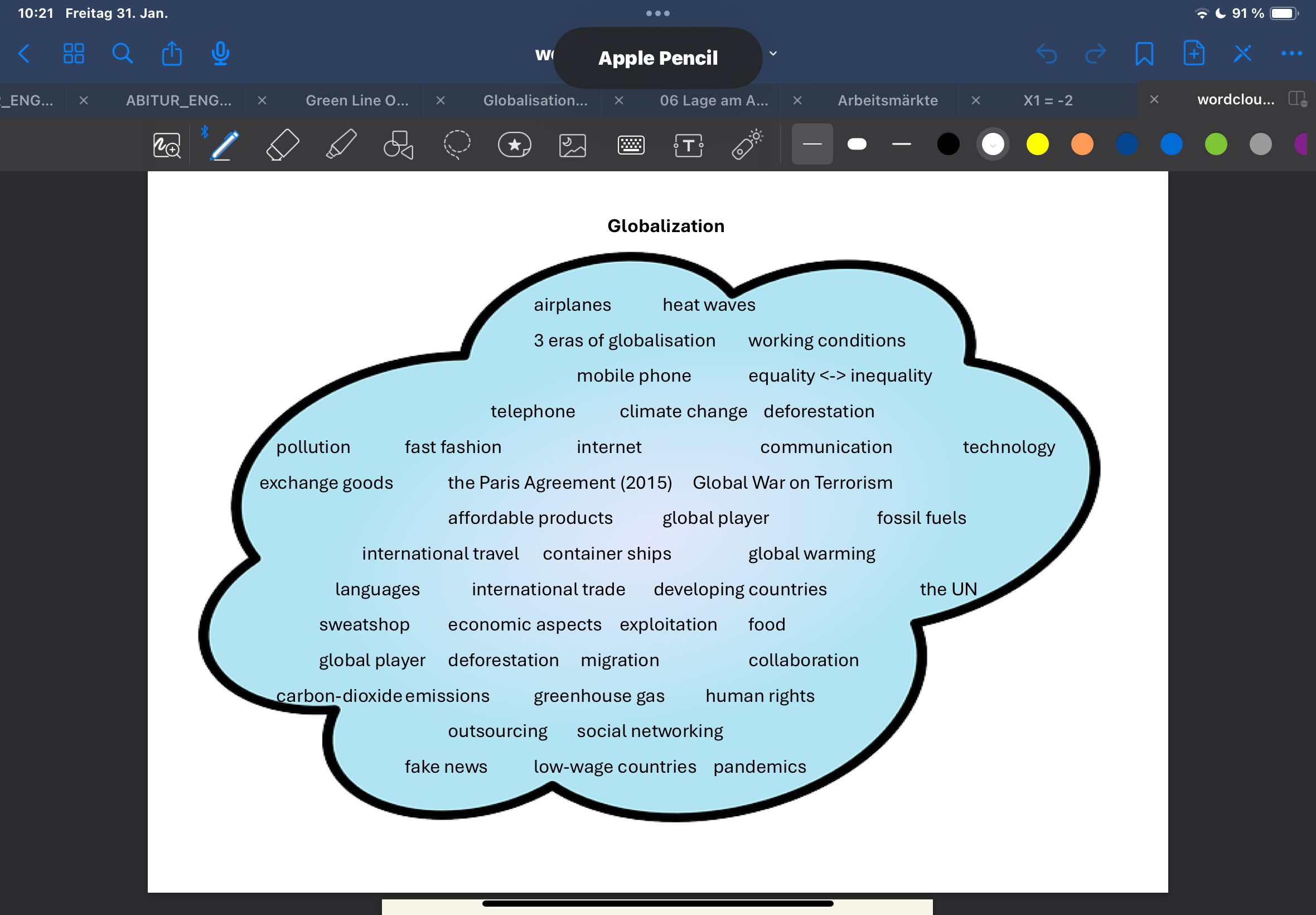
Task: Pick the yellow color swatch
Action: 1037,145
